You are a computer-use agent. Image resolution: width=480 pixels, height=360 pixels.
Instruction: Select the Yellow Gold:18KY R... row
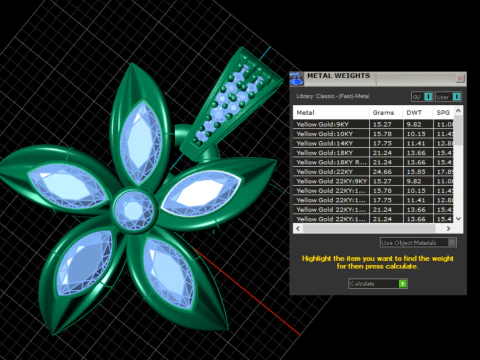click(x=373, y=162)
